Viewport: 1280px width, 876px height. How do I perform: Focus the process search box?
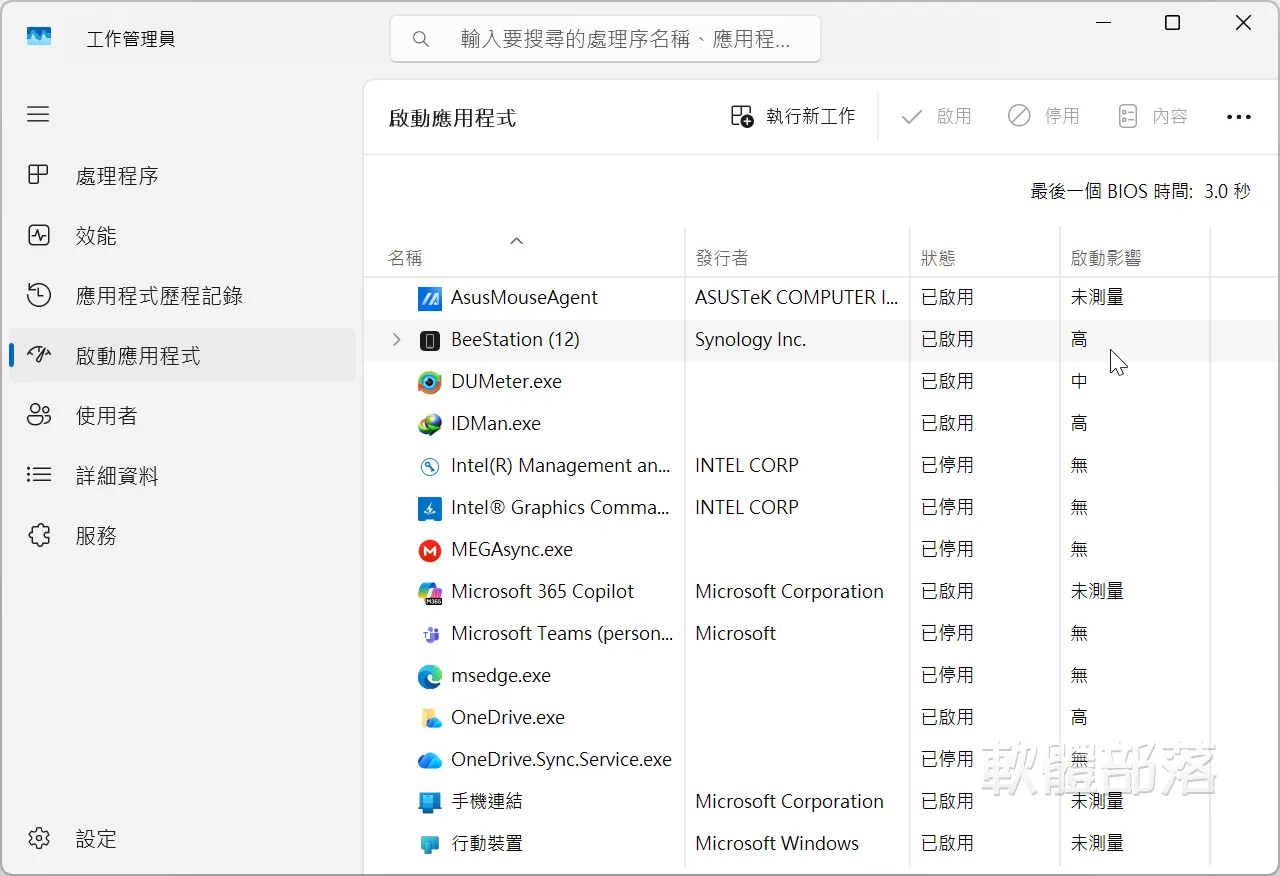pos(605,39)
